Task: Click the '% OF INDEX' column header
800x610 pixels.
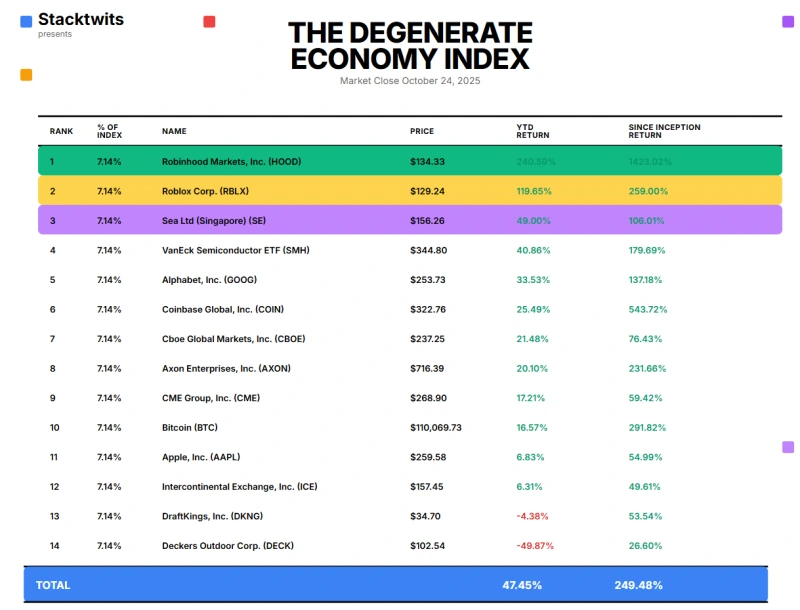Action: point(110,131)
